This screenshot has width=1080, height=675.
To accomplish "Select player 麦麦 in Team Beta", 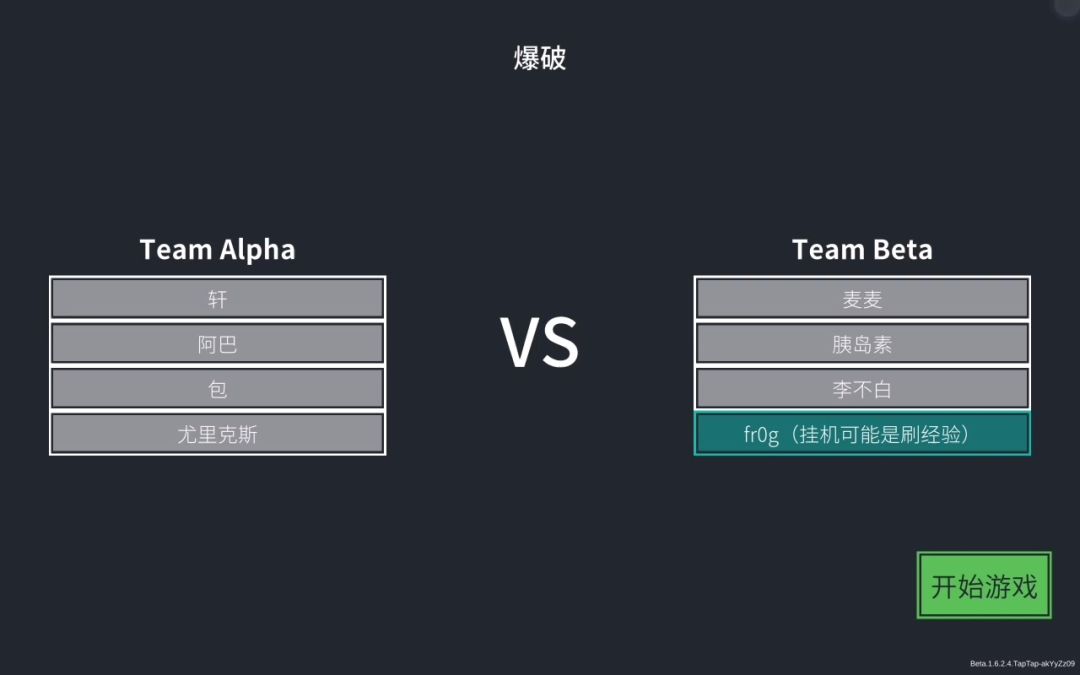I will pyautogui.click(x=862, y=298).
